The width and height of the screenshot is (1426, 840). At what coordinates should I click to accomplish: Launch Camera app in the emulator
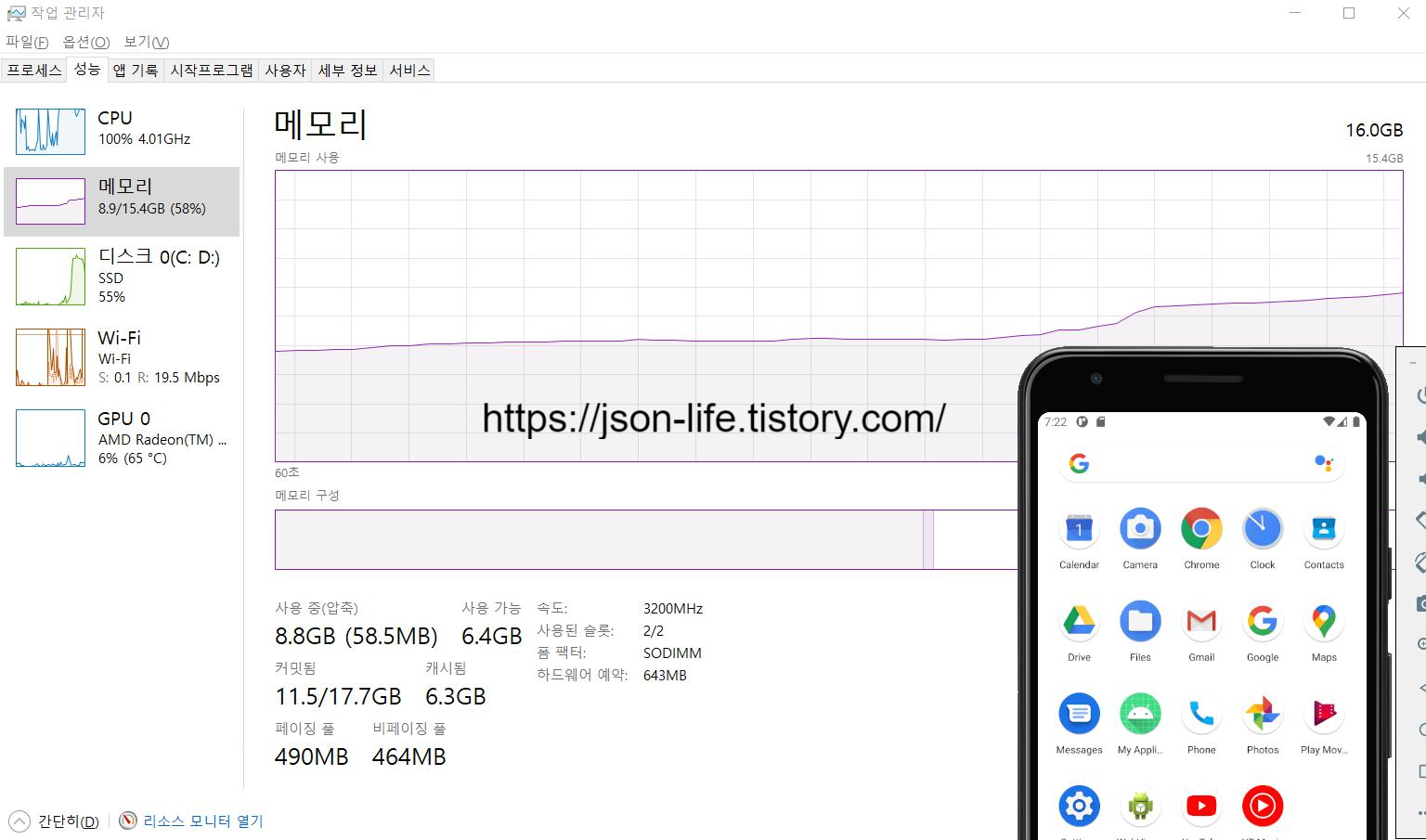[1140, 529]
